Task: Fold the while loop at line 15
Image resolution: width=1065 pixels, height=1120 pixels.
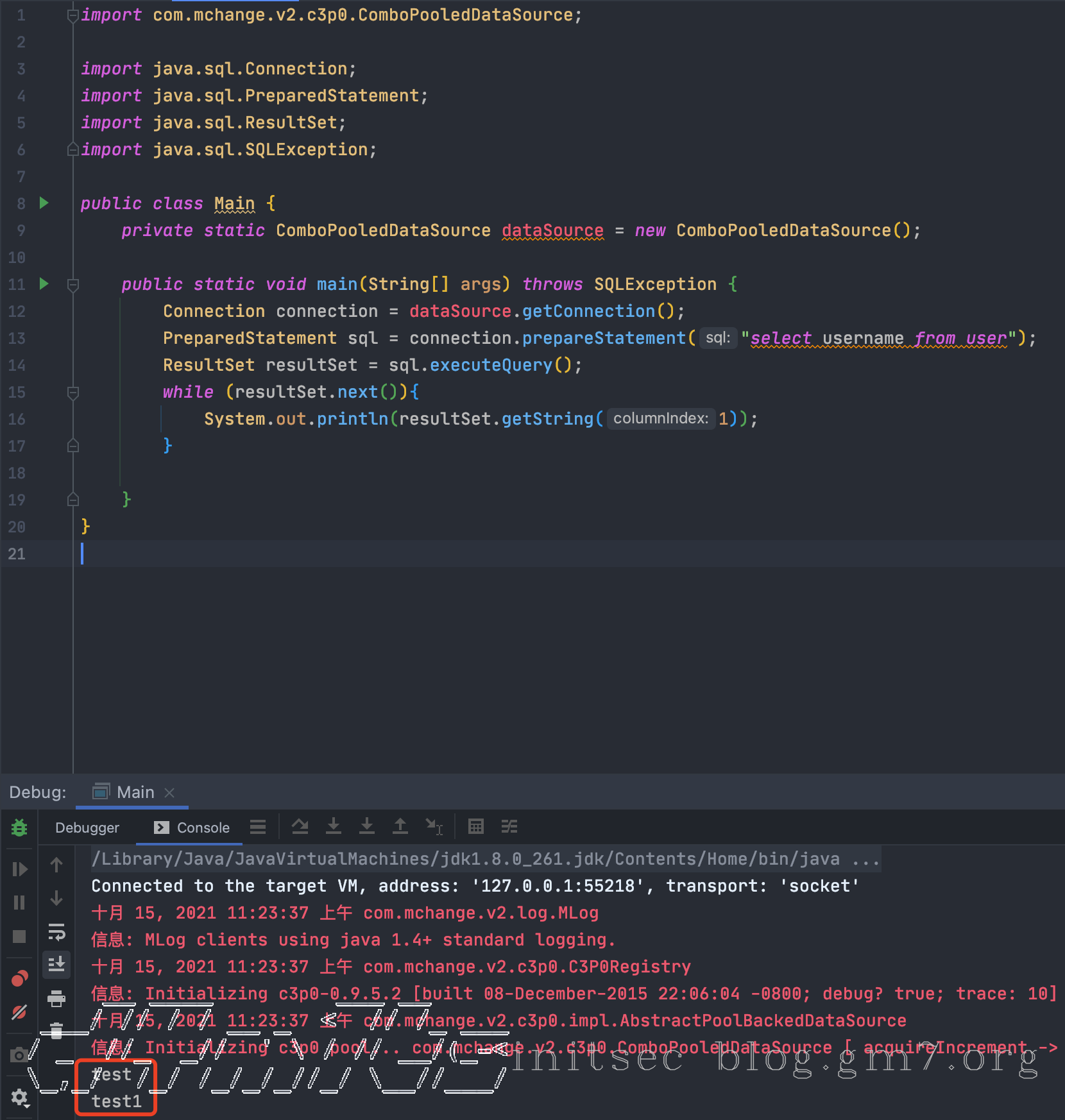Action: (73, 392)
